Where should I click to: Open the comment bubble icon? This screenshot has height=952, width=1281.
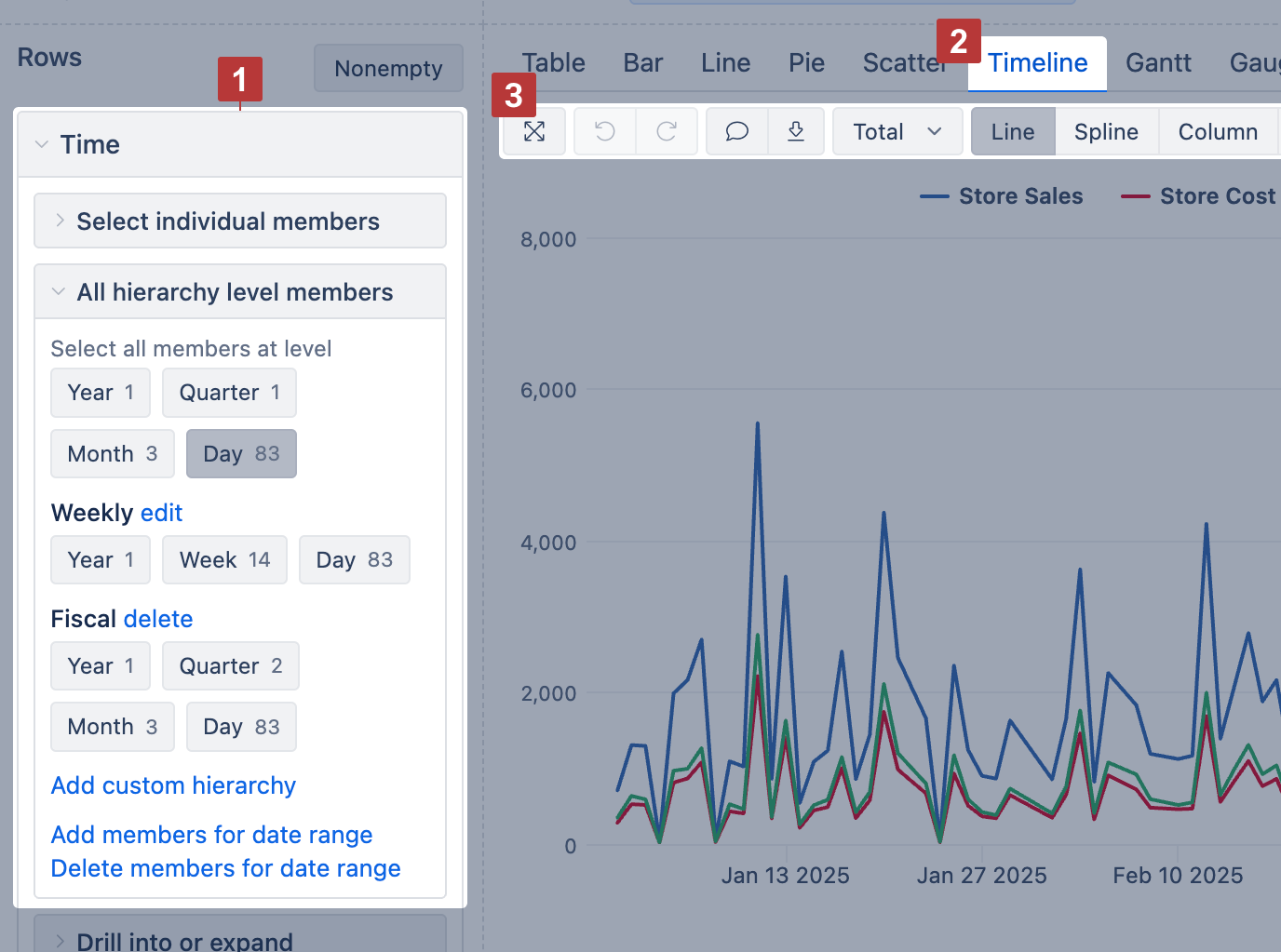(736, 131)
